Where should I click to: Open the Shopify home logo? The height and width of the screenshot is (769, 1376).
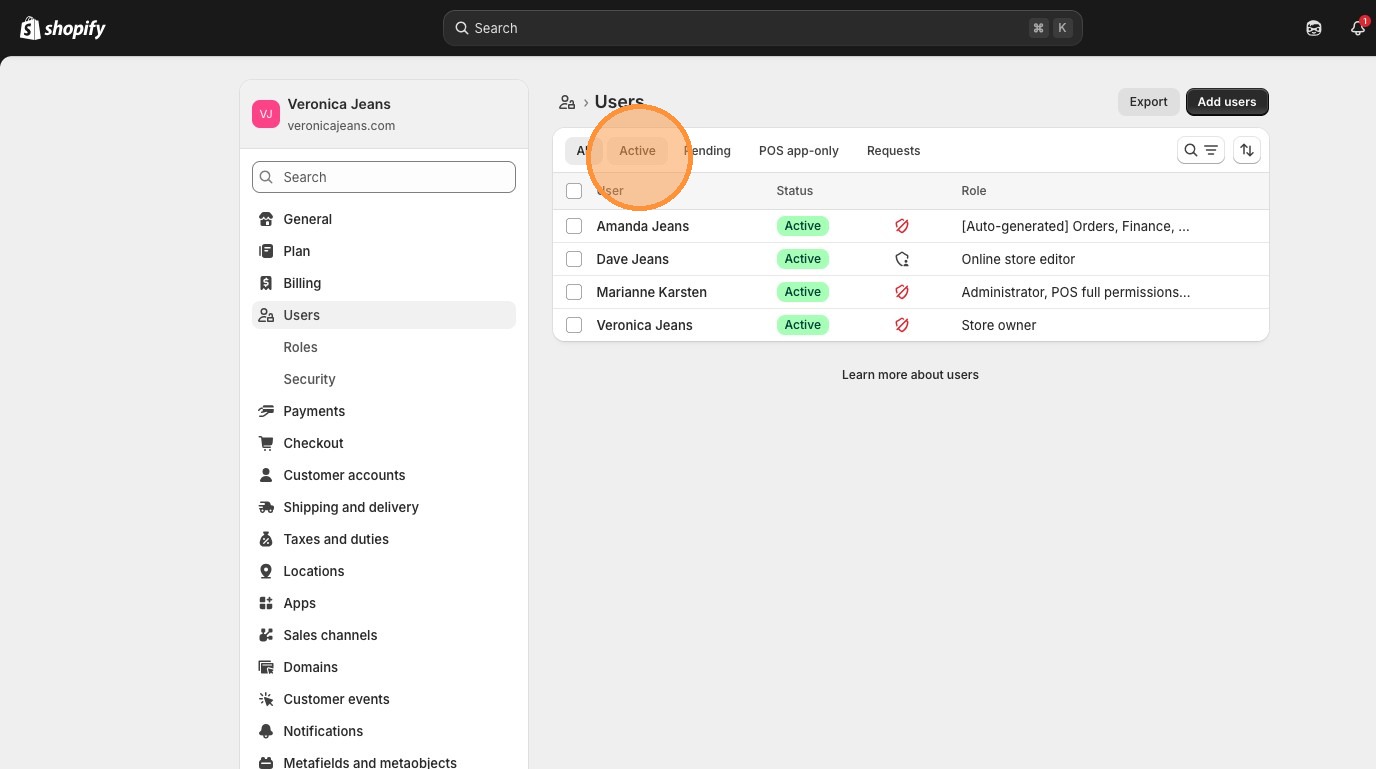[63, 28]
